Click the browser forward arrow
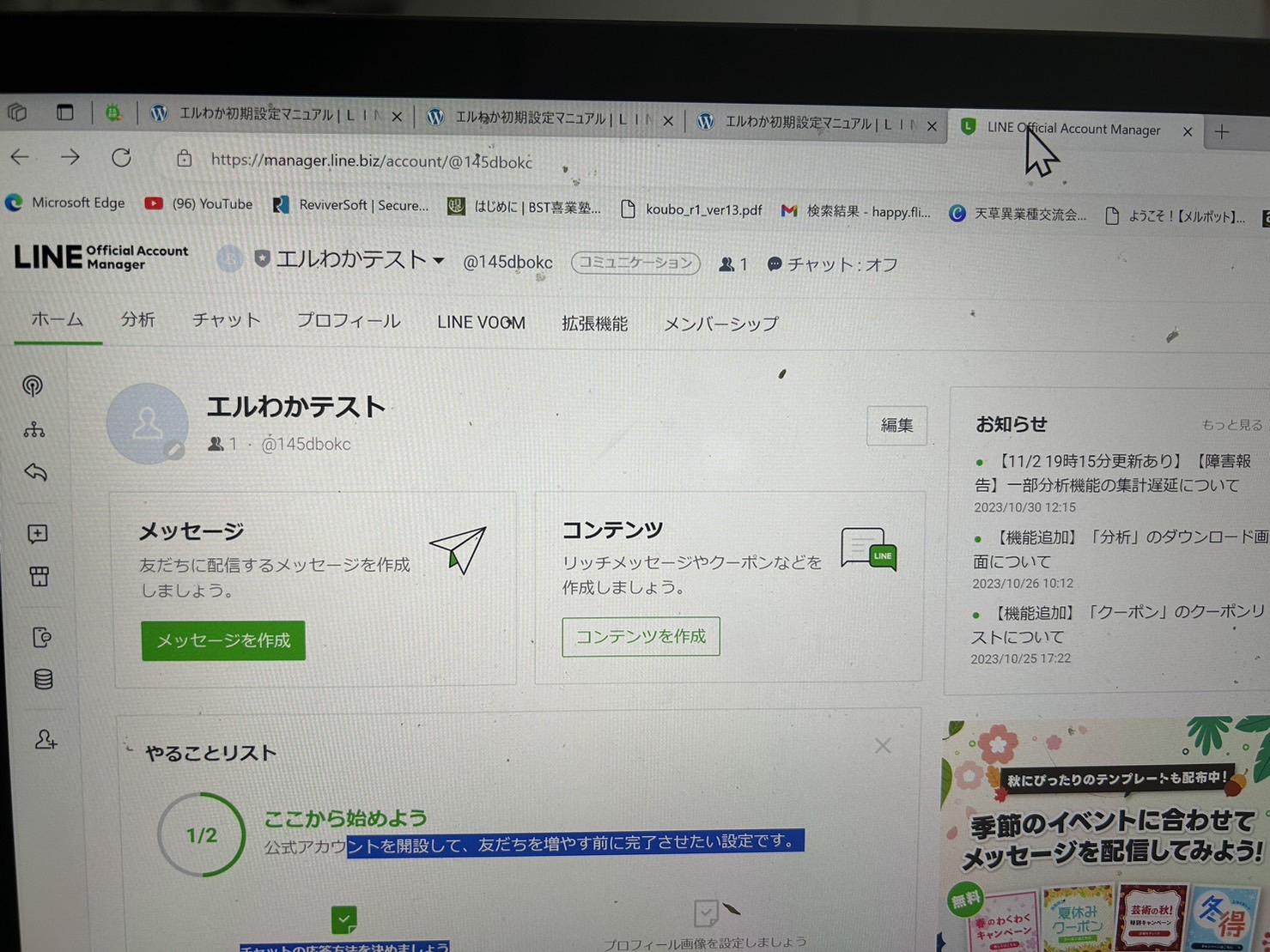This screenshot has width=1270, height=952. (x=70, y=157)
